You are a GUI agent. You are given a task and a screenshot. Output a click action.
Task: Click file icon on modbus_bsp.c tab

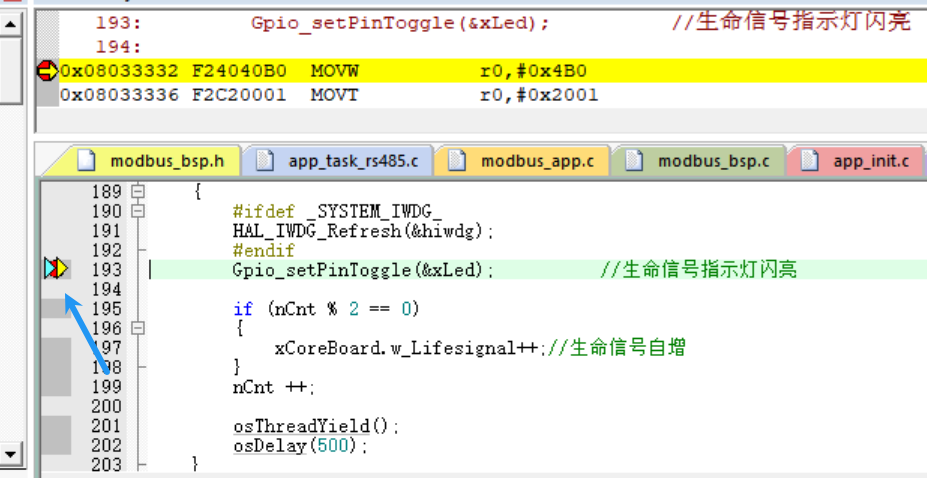point(634,161)
